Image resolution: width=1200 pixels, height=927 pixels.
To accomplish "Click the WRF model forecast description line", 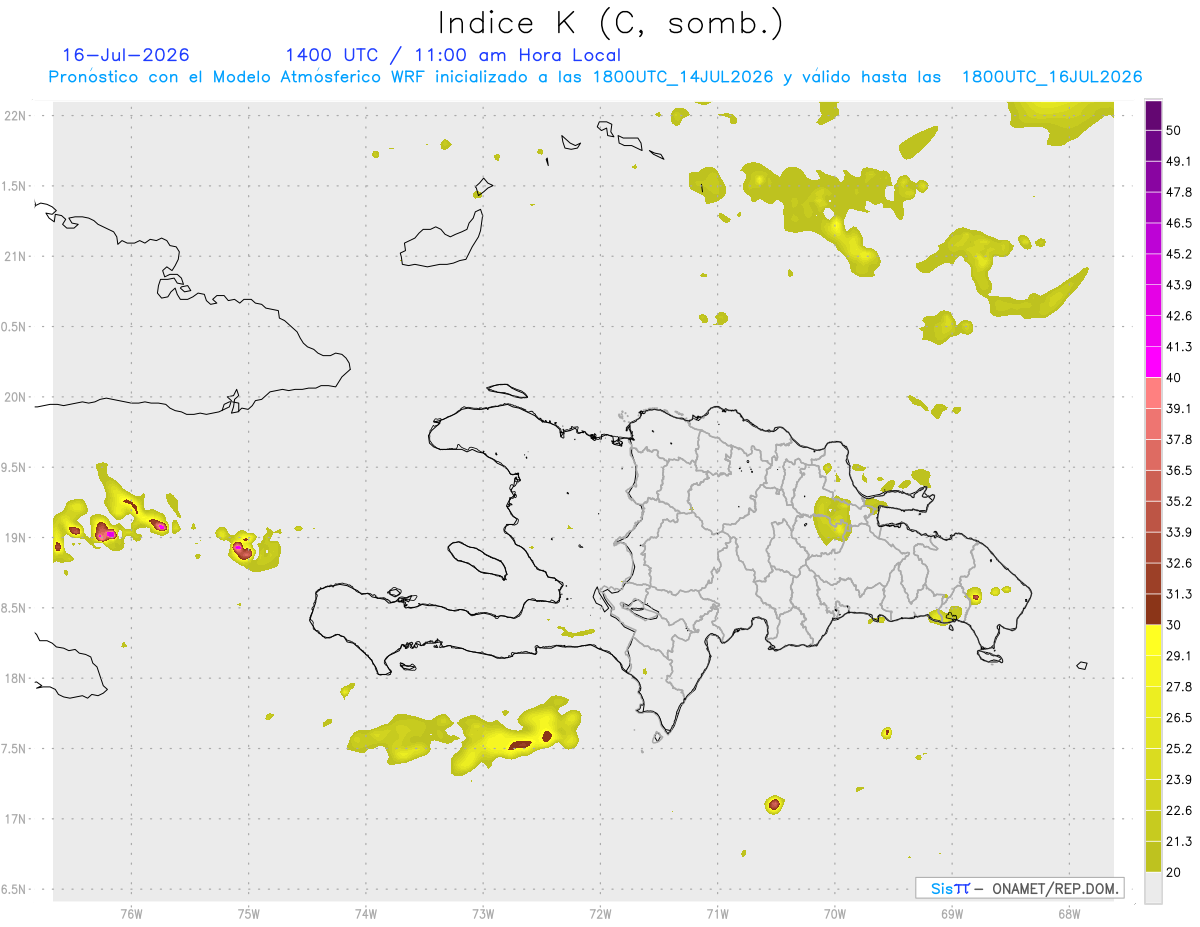I will 596,77.
